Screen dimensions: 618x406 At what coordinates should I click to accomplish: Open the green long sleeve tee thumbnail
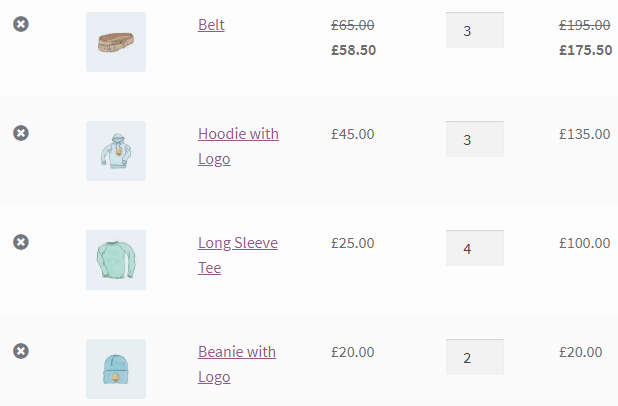click(116, 260)
